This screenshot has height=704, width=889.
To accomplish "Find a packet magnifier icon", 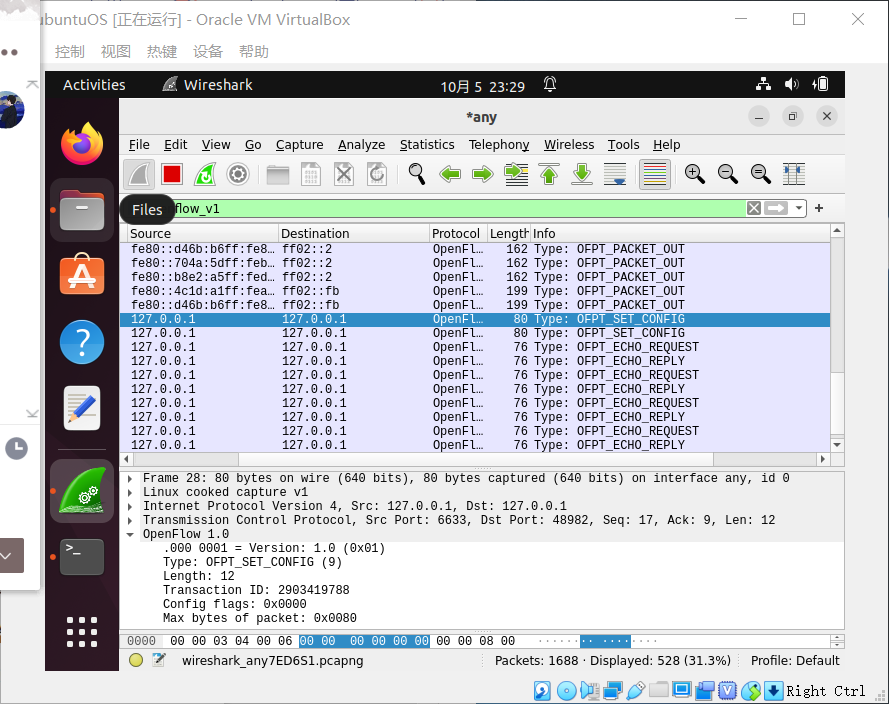I will [417, 174].
